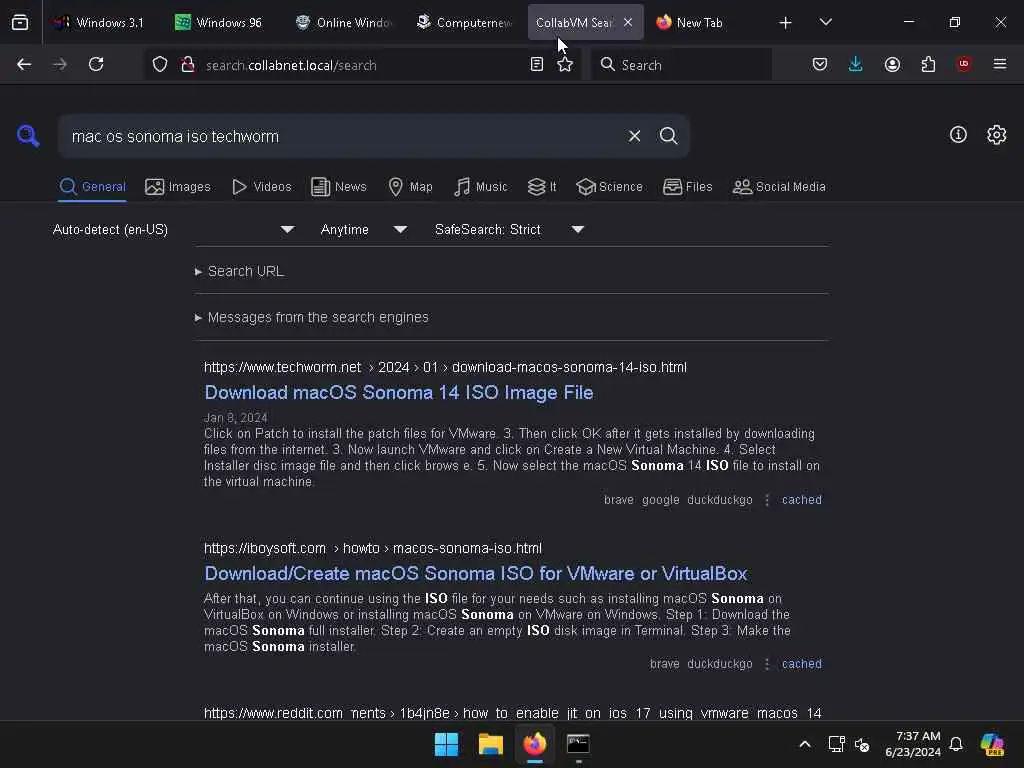The width and height of the screenshot is (1024, 768).
Task: Open File Explorer from taskbar
Action: pos(490,744)
